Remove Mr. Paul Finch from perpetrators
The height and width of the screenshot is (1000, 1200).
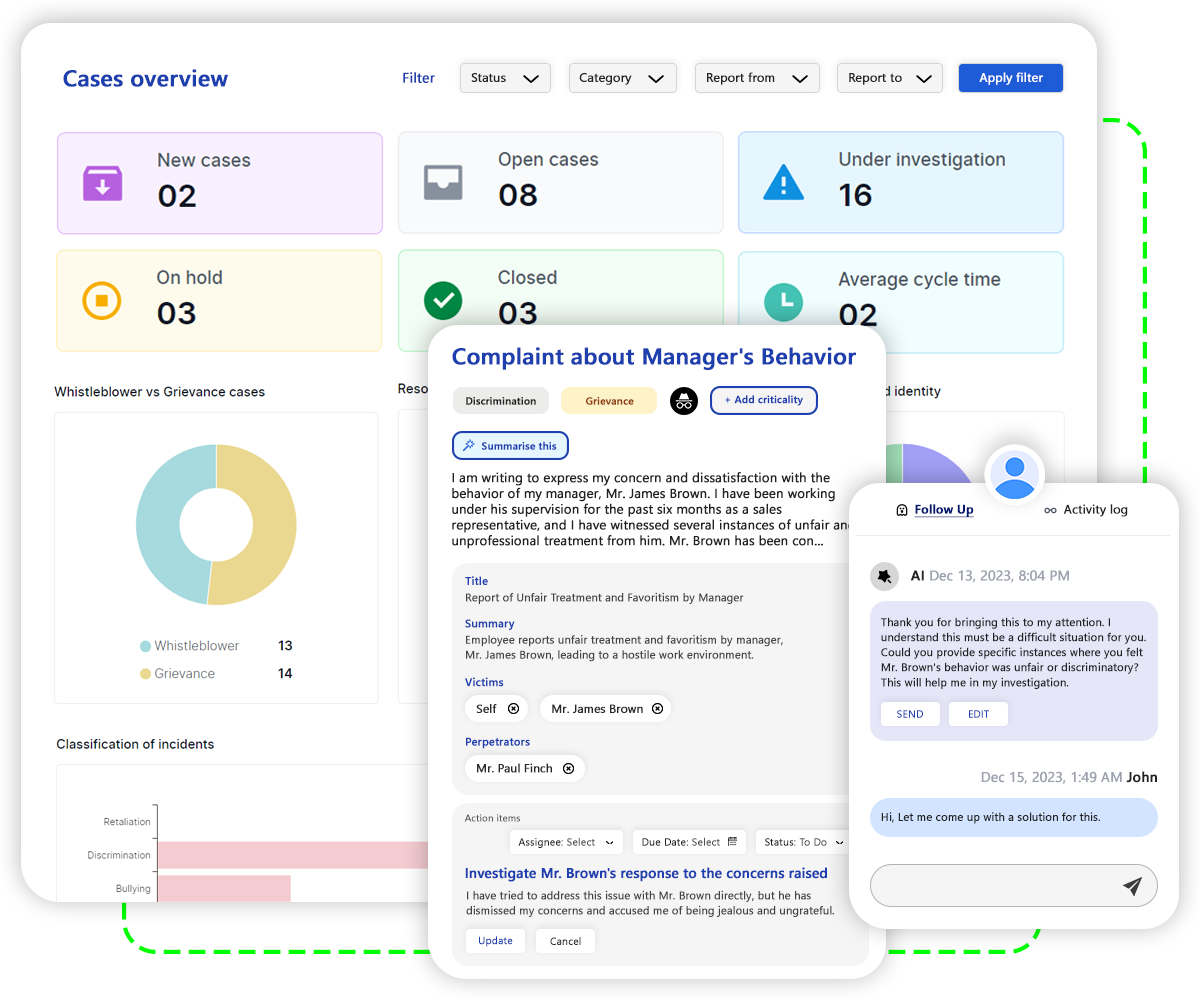point(568,769)
